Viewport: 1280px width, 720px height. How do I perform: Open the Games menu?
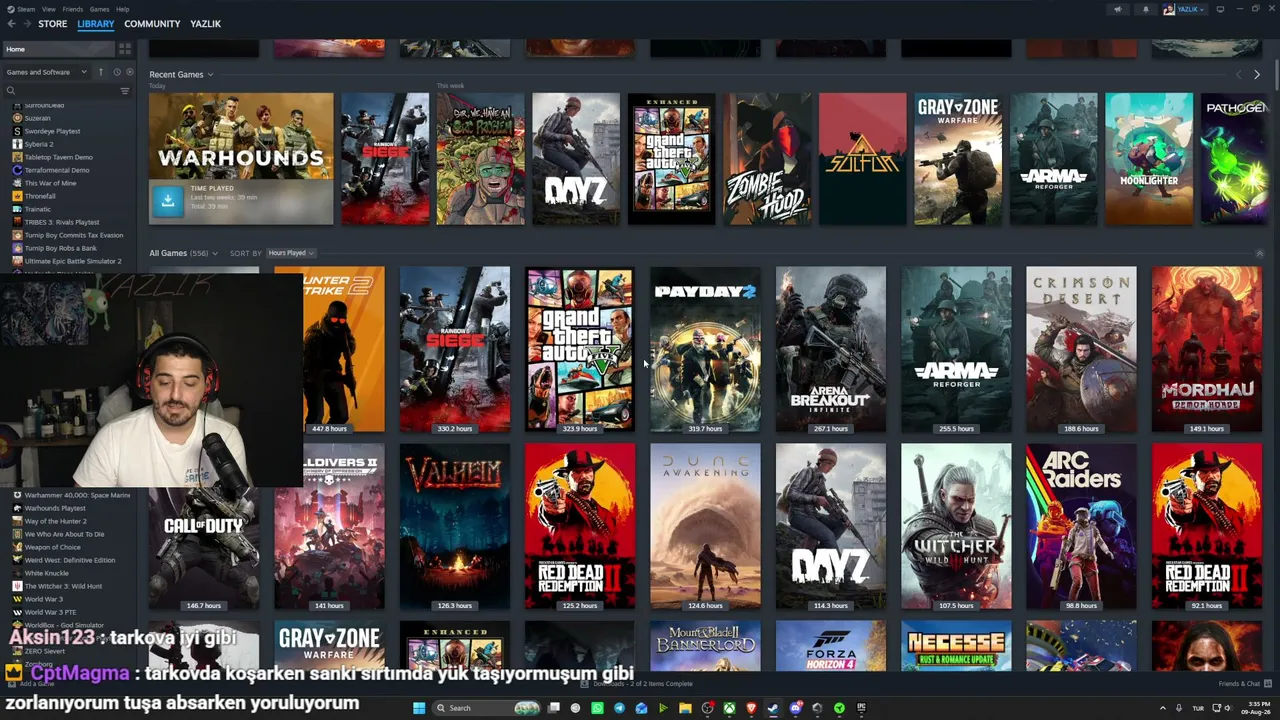[x=100, y=9]
